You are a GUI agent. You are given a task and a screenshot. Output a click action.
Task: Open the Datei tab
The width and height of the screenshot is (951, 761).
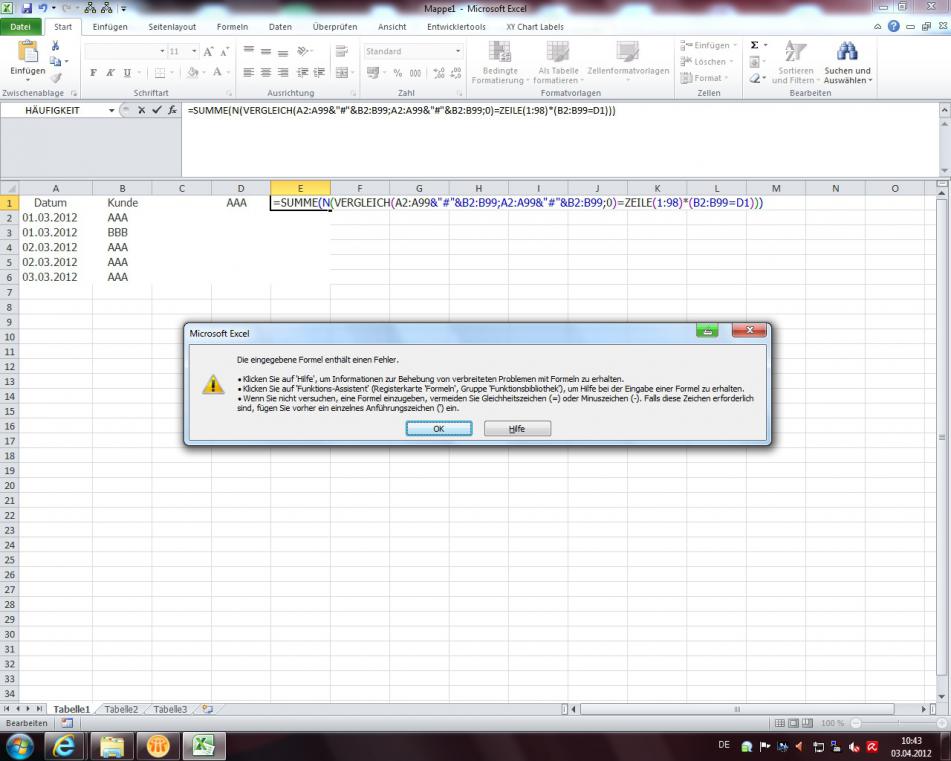coord(21,27)
